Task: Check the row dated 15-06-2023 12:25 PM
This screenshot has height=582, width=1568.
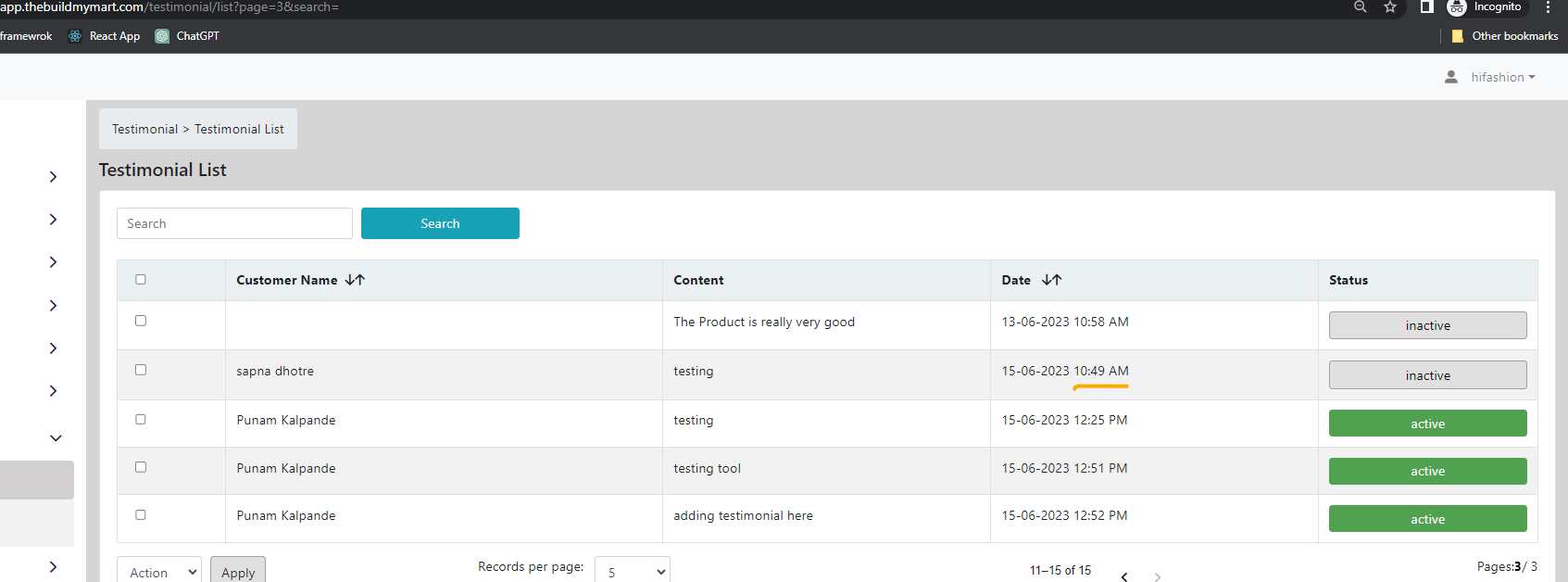Action: [141, 419]
